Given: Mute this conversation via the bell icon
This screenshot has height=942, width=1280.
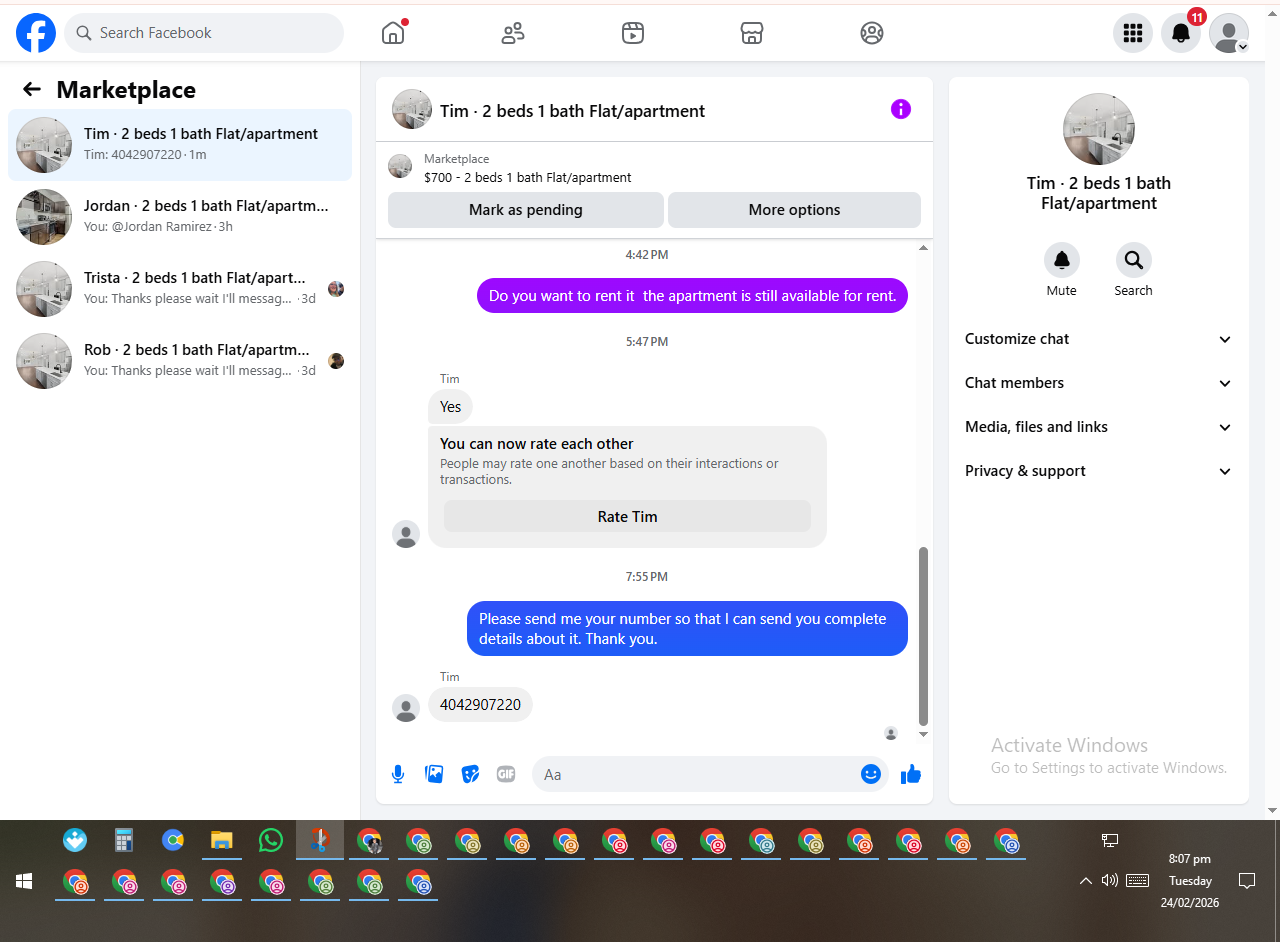Looking at the screenshot, I should tap(1062, 260).
